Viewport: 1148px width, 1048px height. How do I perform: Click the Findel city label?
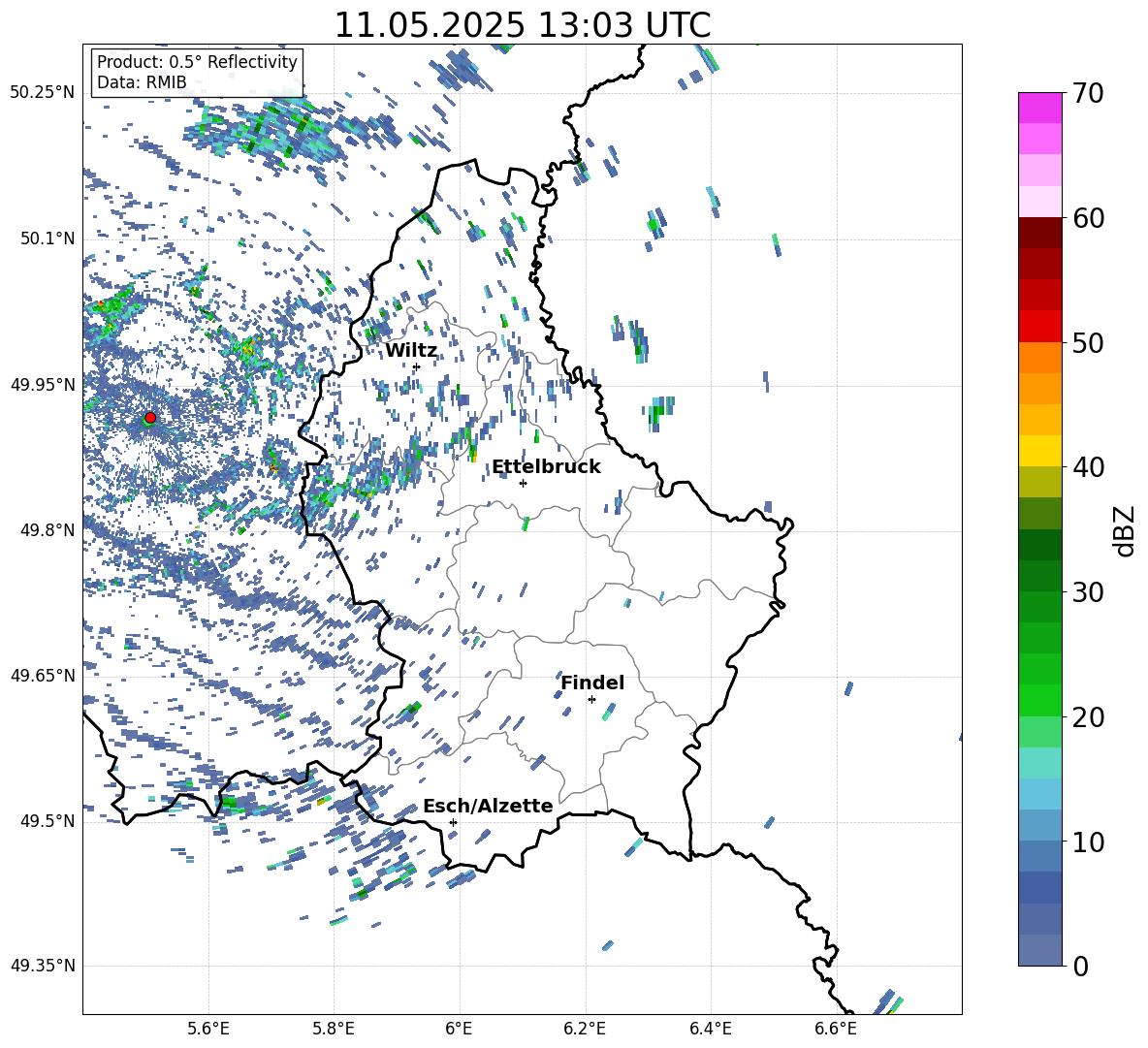(x=592, y=683)
